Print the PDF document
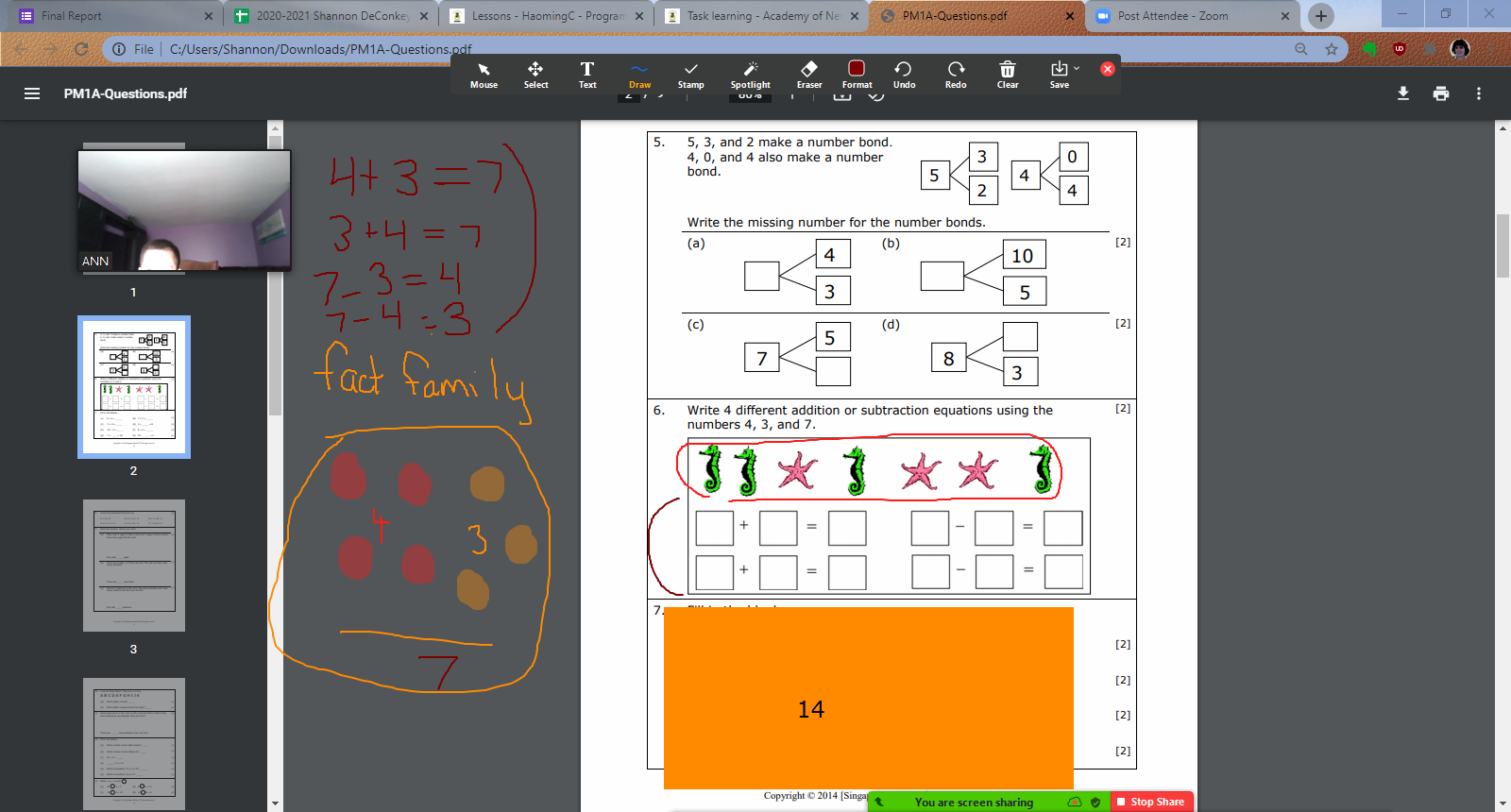The width and height of the screenshot is (1511, 812). [x=1441, y=93]
